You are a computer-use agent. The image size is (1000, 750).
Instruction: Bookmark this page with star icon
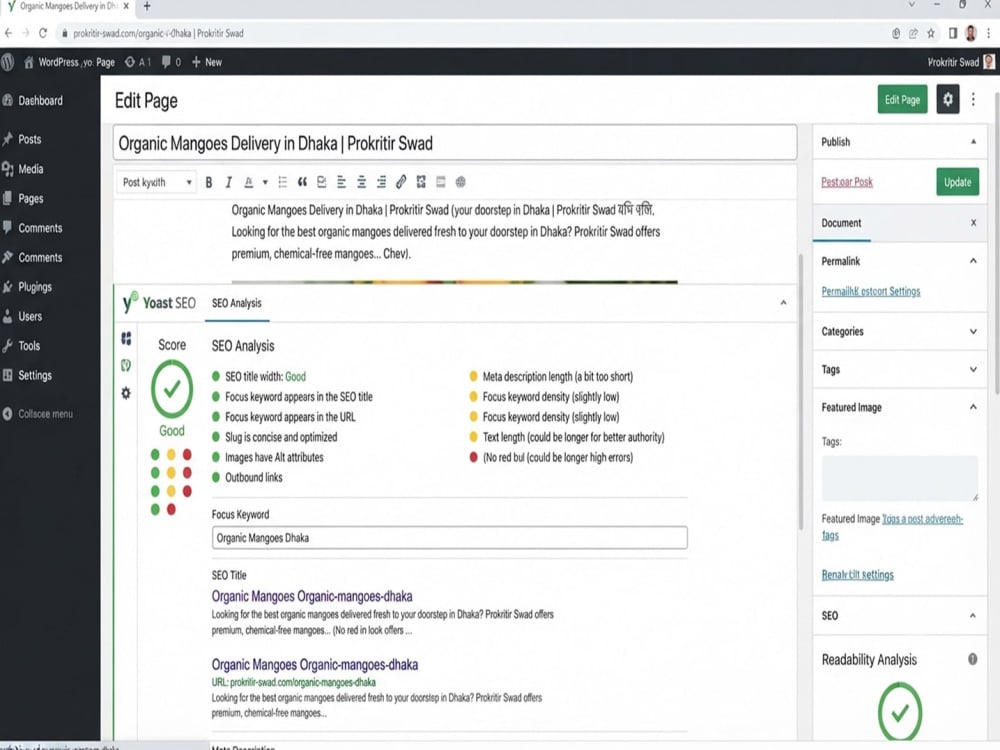pyautogui.click(x=931, y=33)
